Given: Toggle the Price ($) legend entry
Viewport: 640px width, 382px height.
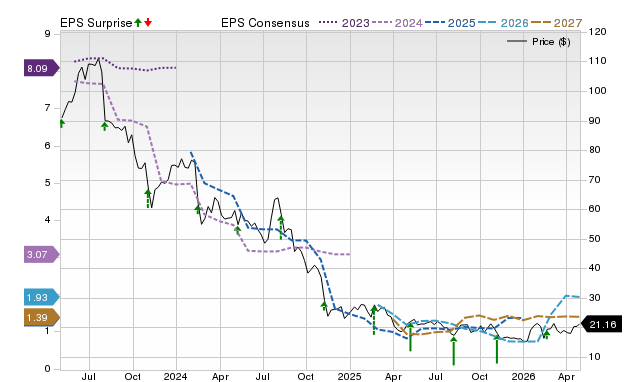Looking at the screenshot, I should [539, 42].
